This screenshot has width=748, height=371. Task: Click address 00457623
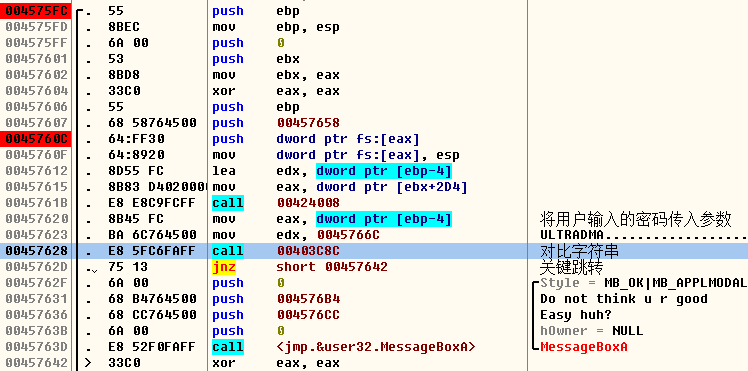(x=36, y=235)
